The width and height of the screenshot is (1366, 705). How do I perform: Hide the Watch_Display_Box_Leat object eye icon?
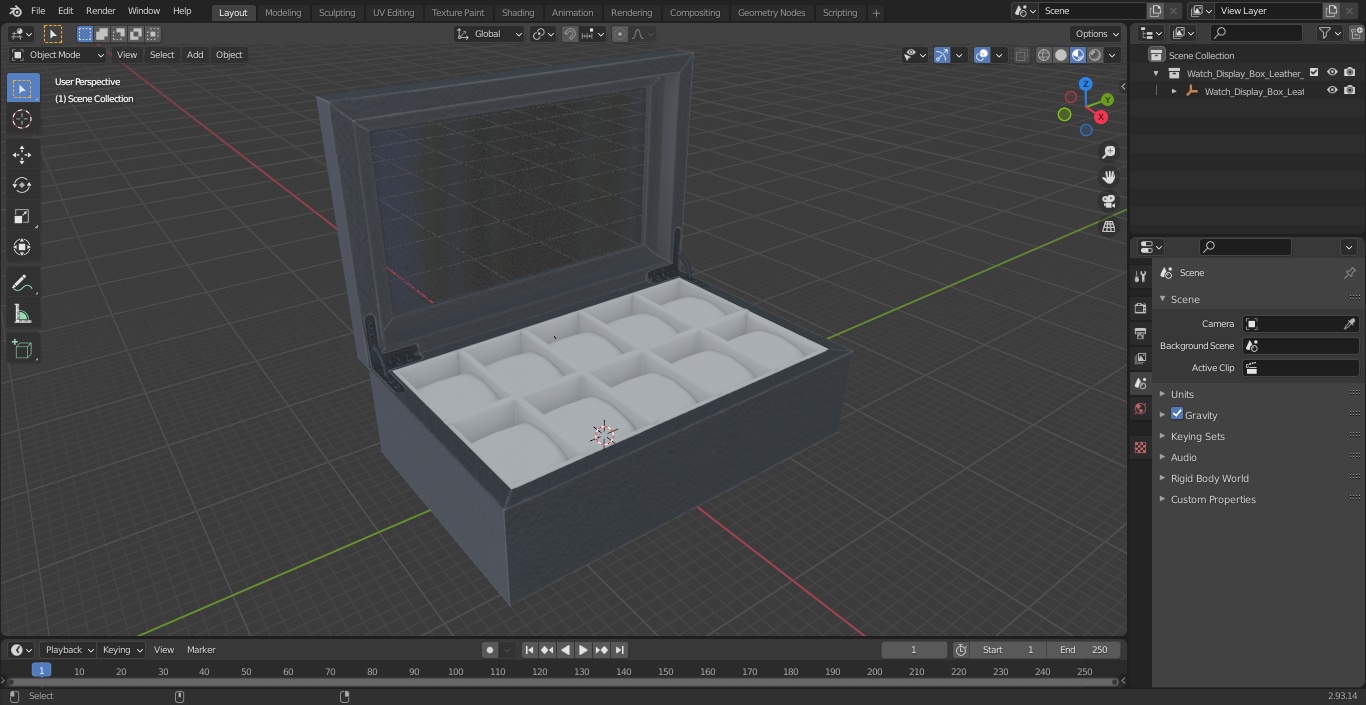click(1332, 91)
